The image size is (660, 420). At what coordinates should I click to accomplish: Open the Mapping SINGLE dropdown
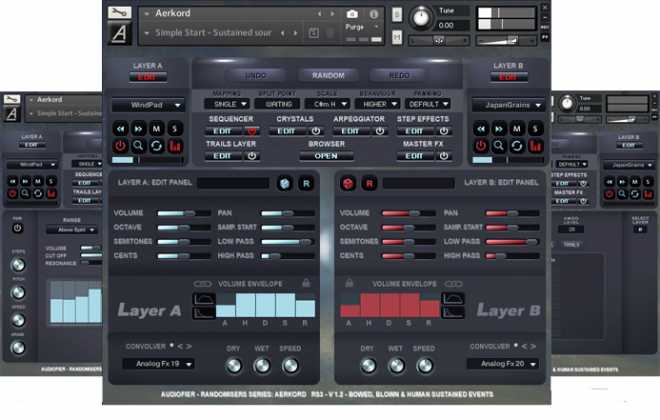227,104
